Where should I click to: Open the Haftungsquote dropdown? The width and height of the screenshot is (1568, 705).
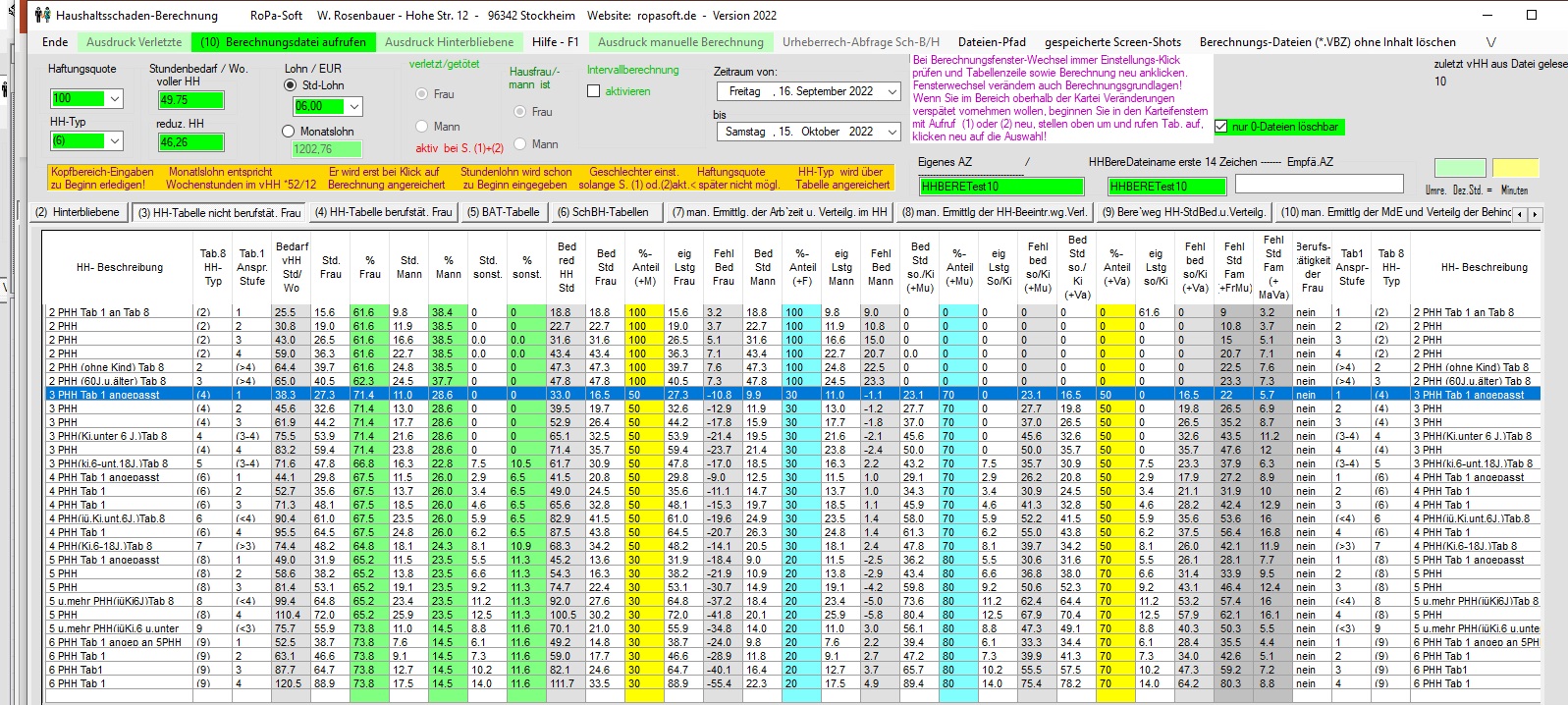115,99
